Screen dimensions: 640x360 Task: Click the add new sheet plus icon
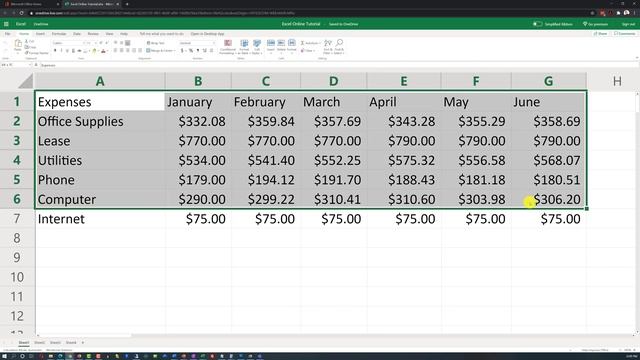83,343
